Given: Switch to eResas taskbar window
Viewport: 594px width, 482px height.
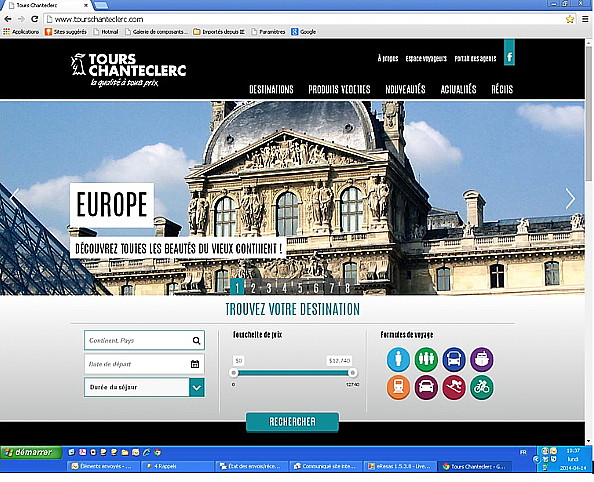Looking at the screenshot, I should [x=399, y=466].
